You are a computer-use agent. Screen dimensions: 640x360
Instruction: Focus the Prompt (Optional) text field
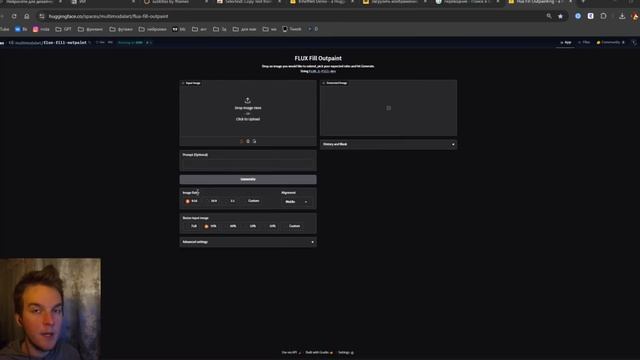pyautogui.click(x=248, y=164)
